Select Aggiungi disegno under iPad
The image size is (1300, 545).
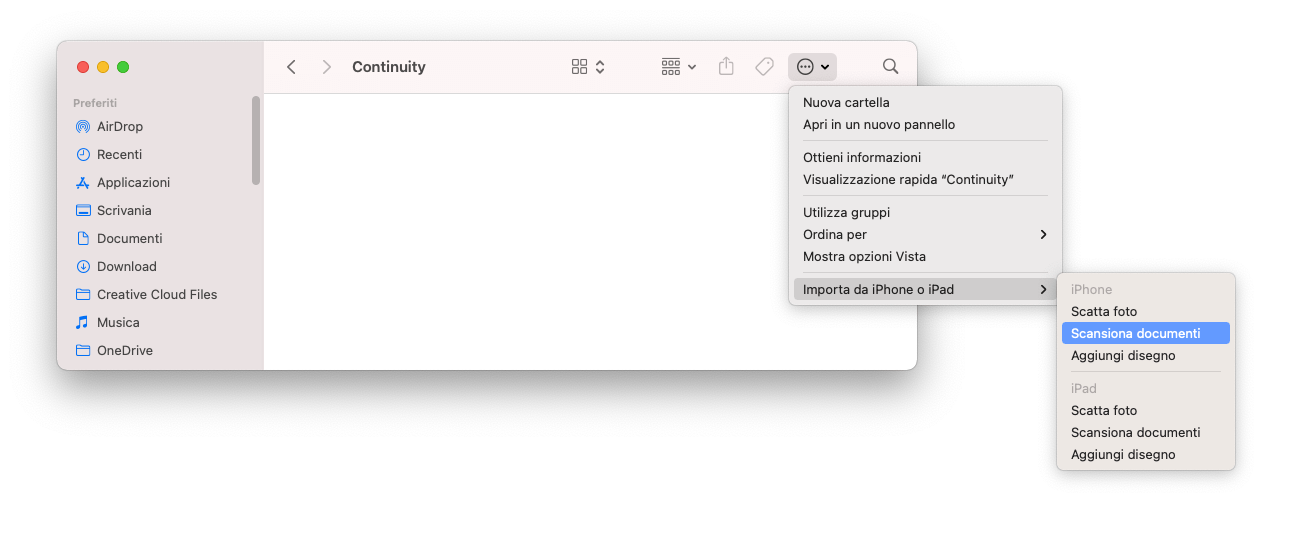(x=1146, y=455)
